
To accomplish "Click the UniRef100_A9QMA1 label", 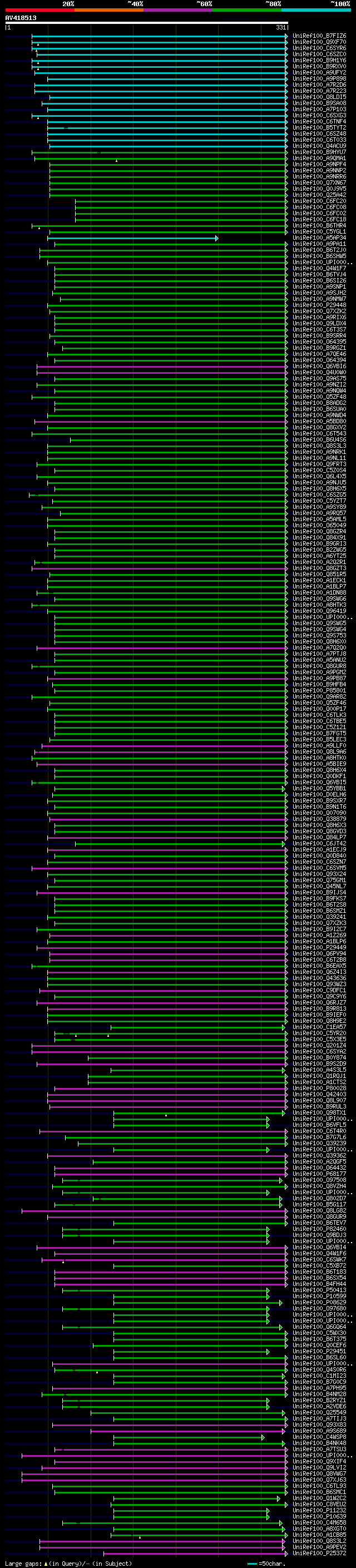I will pos(319,159).
